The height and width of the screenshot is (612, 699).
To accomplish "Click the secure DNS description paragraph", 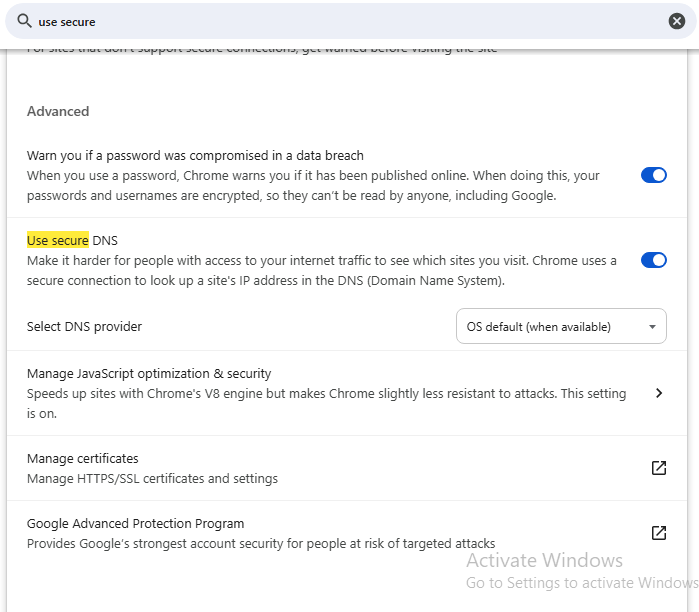I will [320, 270].
